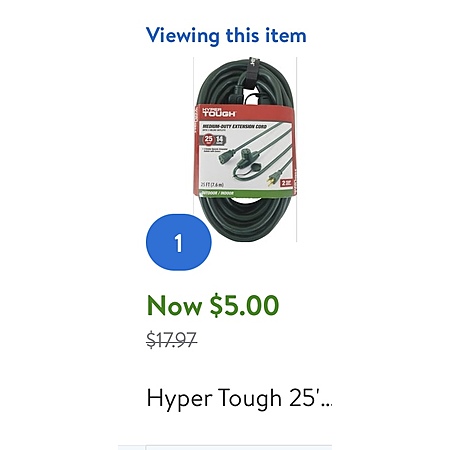This screenshot has width=450, height=450.
Task: Open the Hyper Tough 25' product title
Action: 239,398
